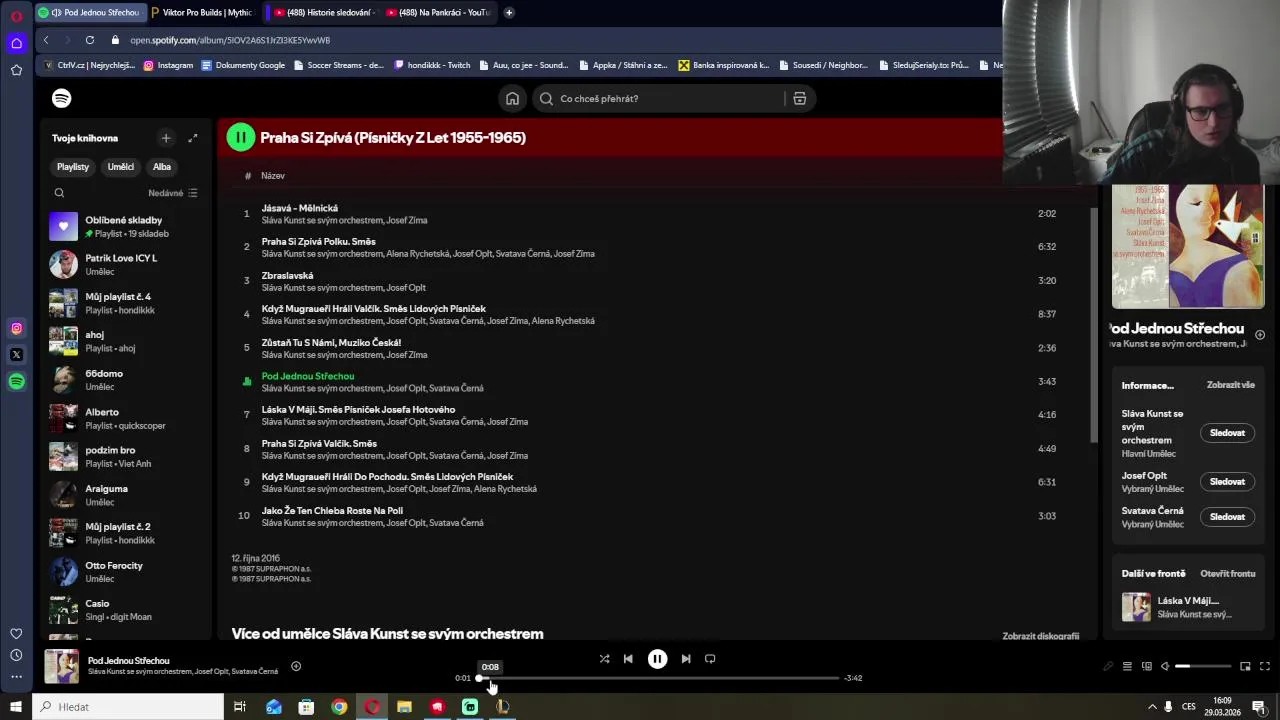Toggle the lyrics microphone icon

pyautogui.click(x=1108, y=666)
